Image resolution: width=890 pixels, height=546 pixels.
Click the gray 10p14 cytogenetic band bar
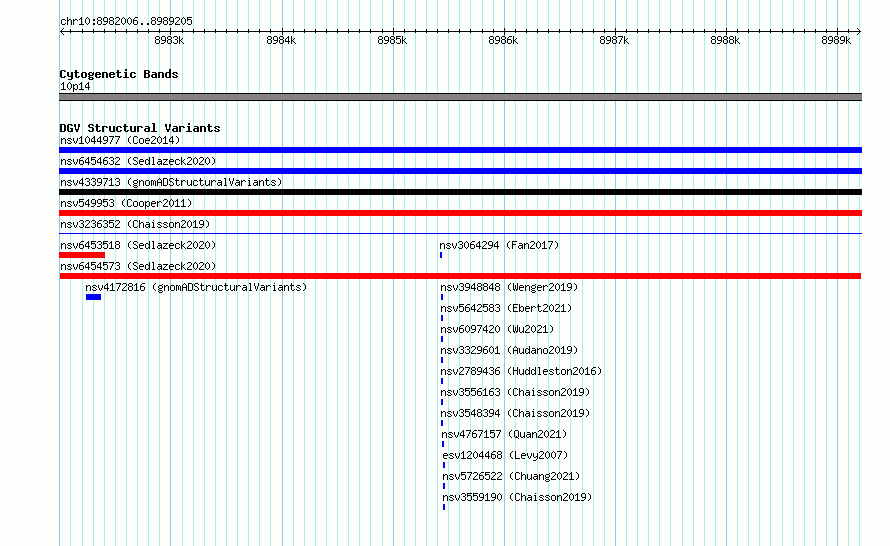(x=460, y=97)
